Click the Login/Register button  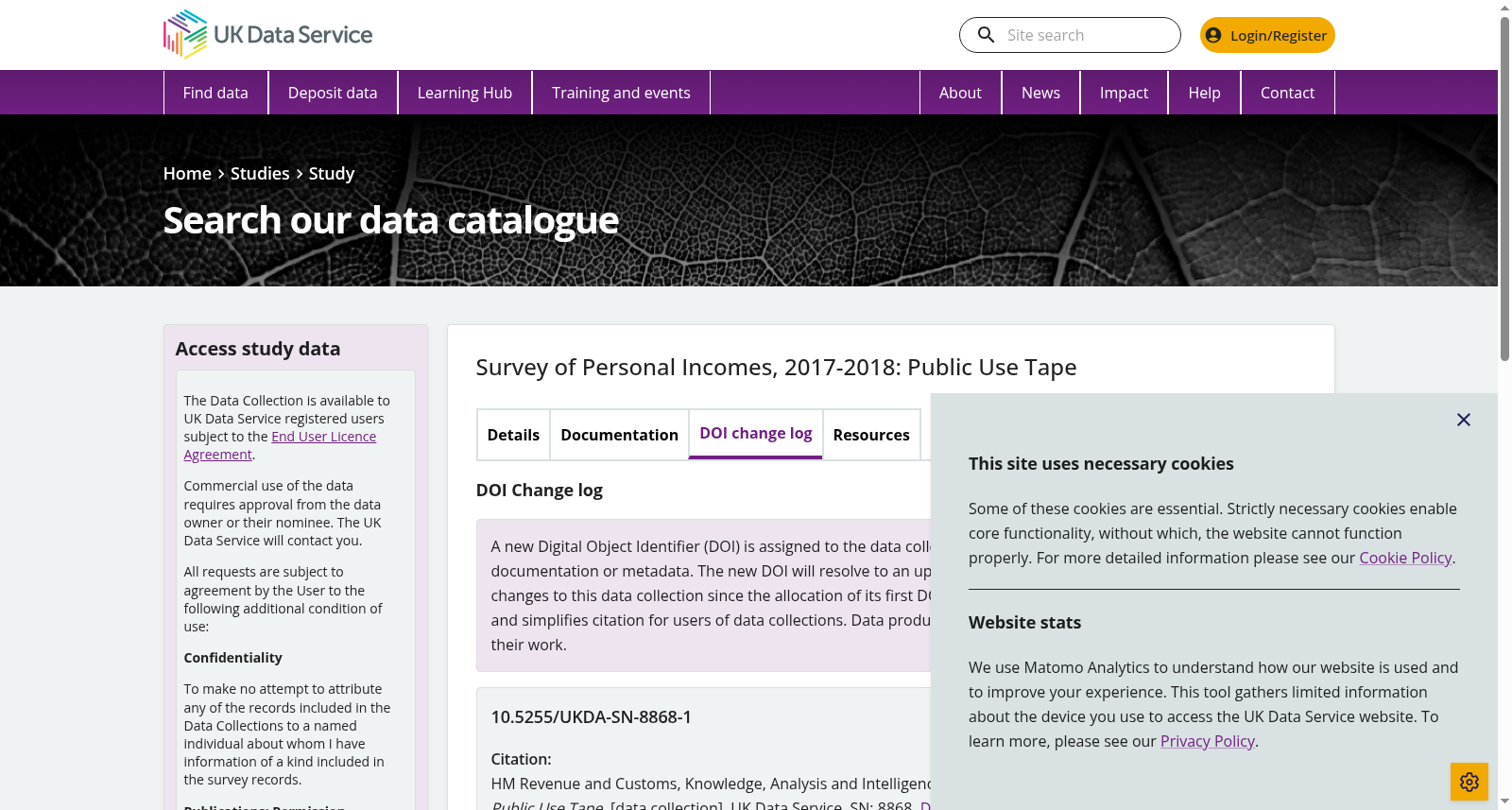pyautogui.click(x=1267, y=35)
